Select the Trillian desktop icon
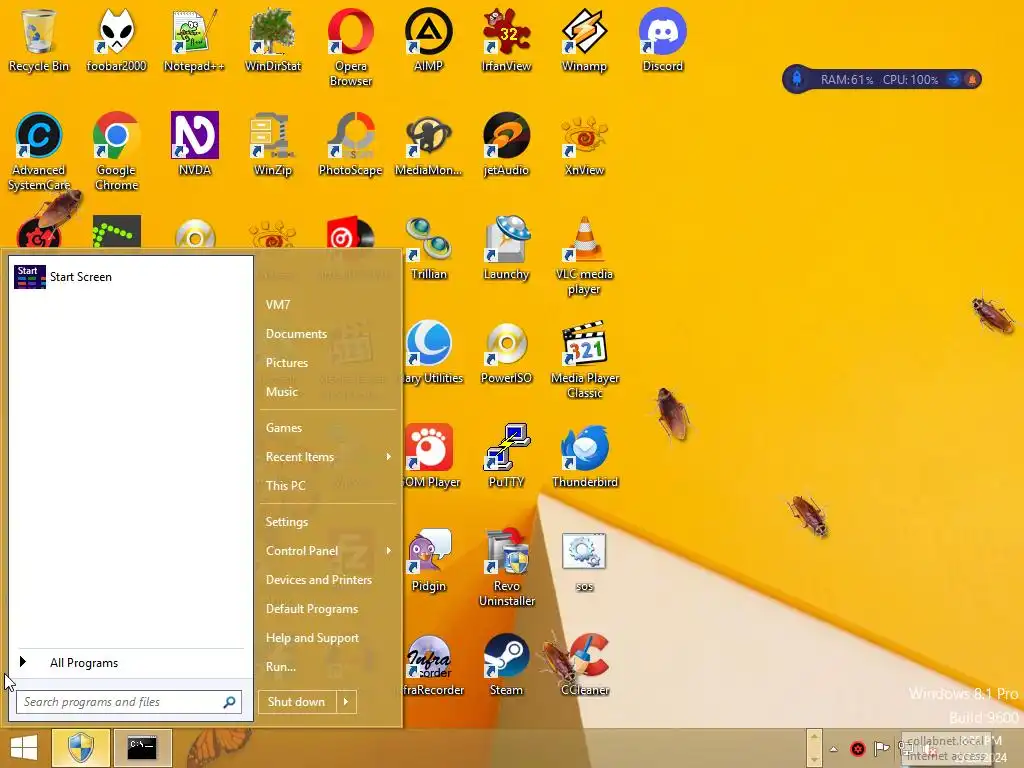Screen dimensions: 1024x768 click(x=428, y=248)
